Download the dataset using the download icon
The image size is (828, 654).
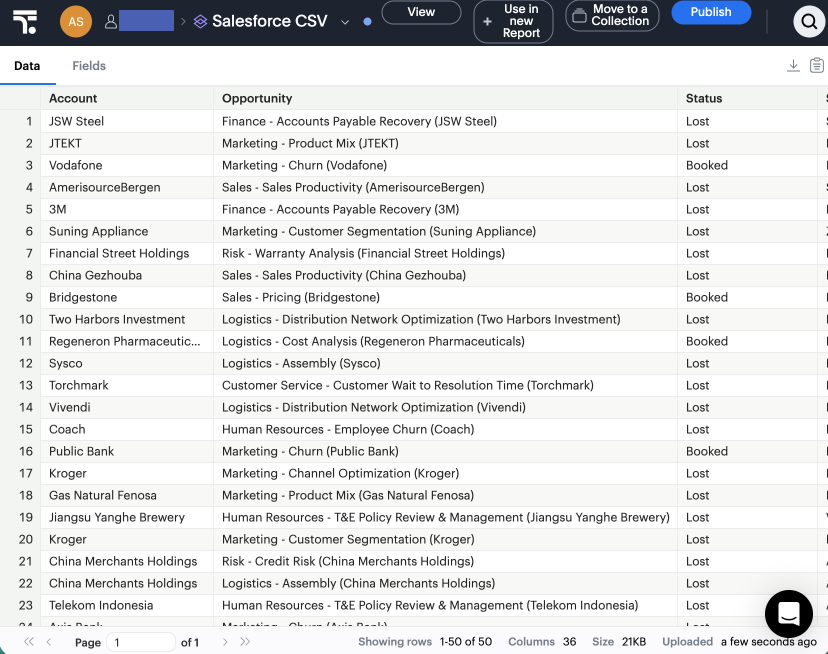click(792, 64)
